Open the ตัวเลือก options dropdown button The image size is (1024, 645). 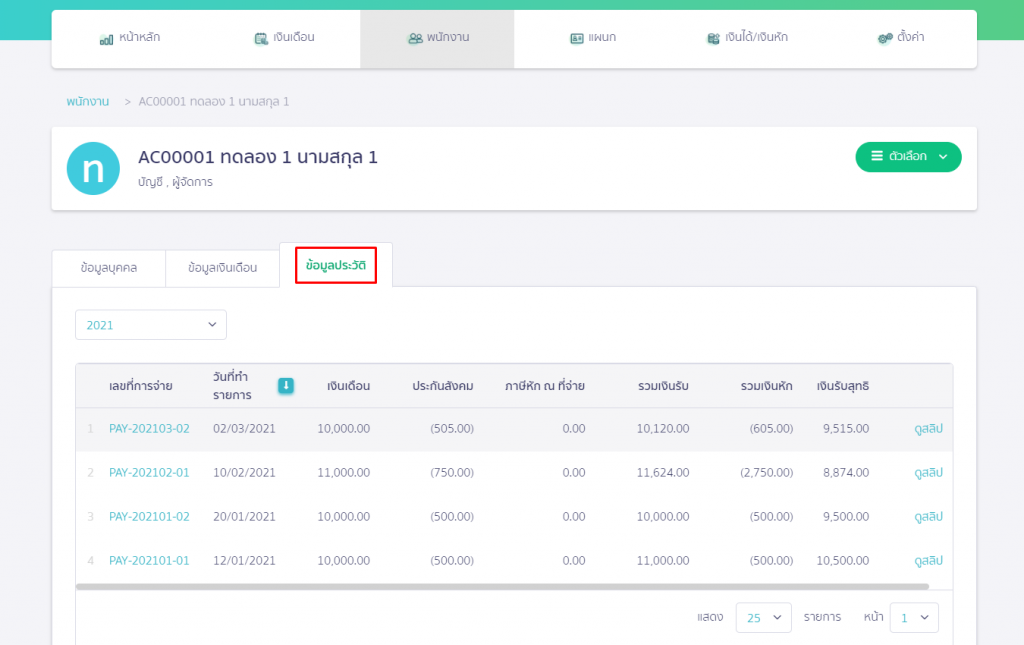pos(908,157)
